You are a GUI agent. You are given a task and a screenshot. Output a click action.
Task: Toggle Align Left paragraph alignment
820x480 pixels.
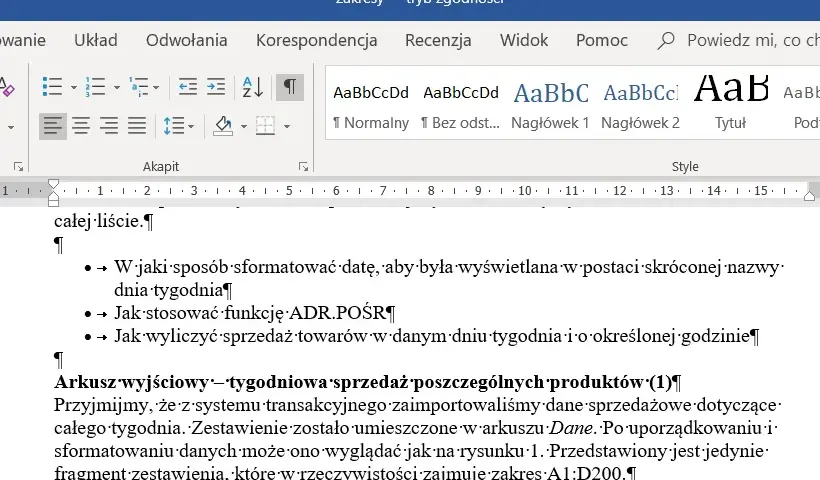[x=53, y=125]
